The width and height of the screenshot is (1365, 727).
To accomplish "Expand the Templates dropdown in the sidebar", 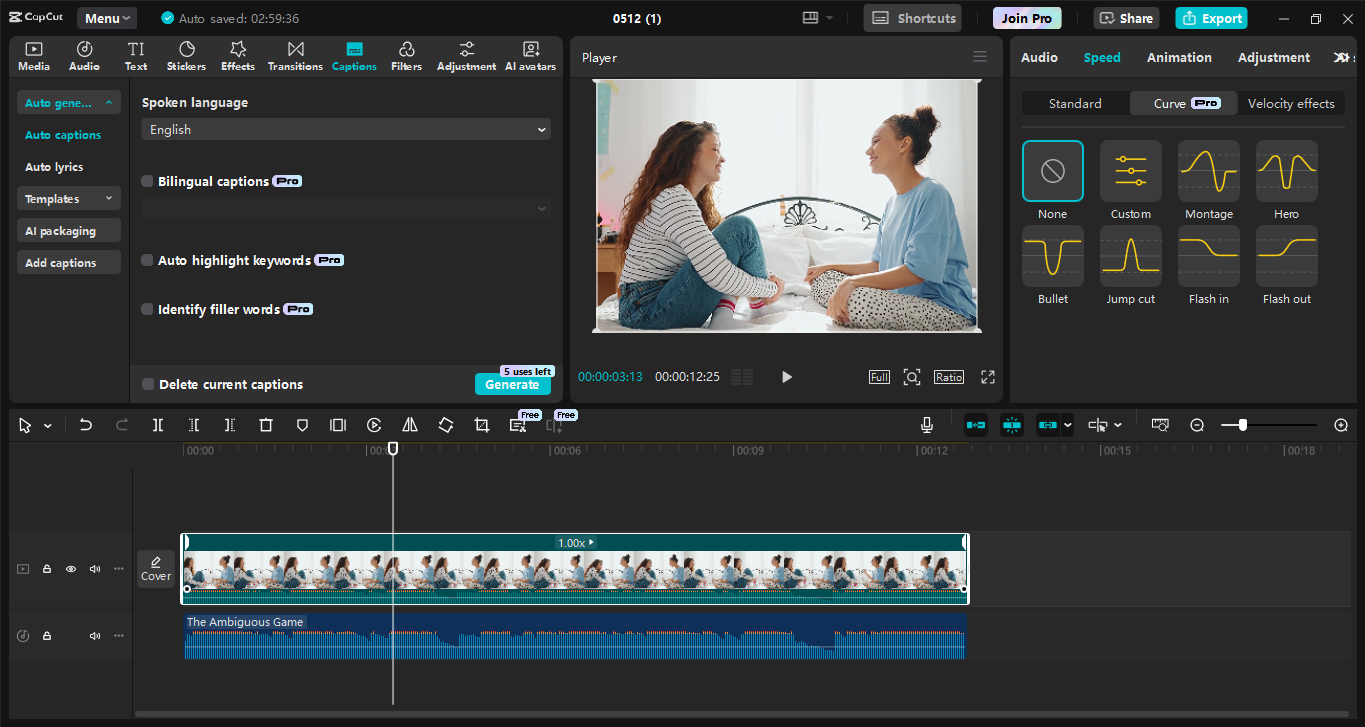I will pos(68,198).
